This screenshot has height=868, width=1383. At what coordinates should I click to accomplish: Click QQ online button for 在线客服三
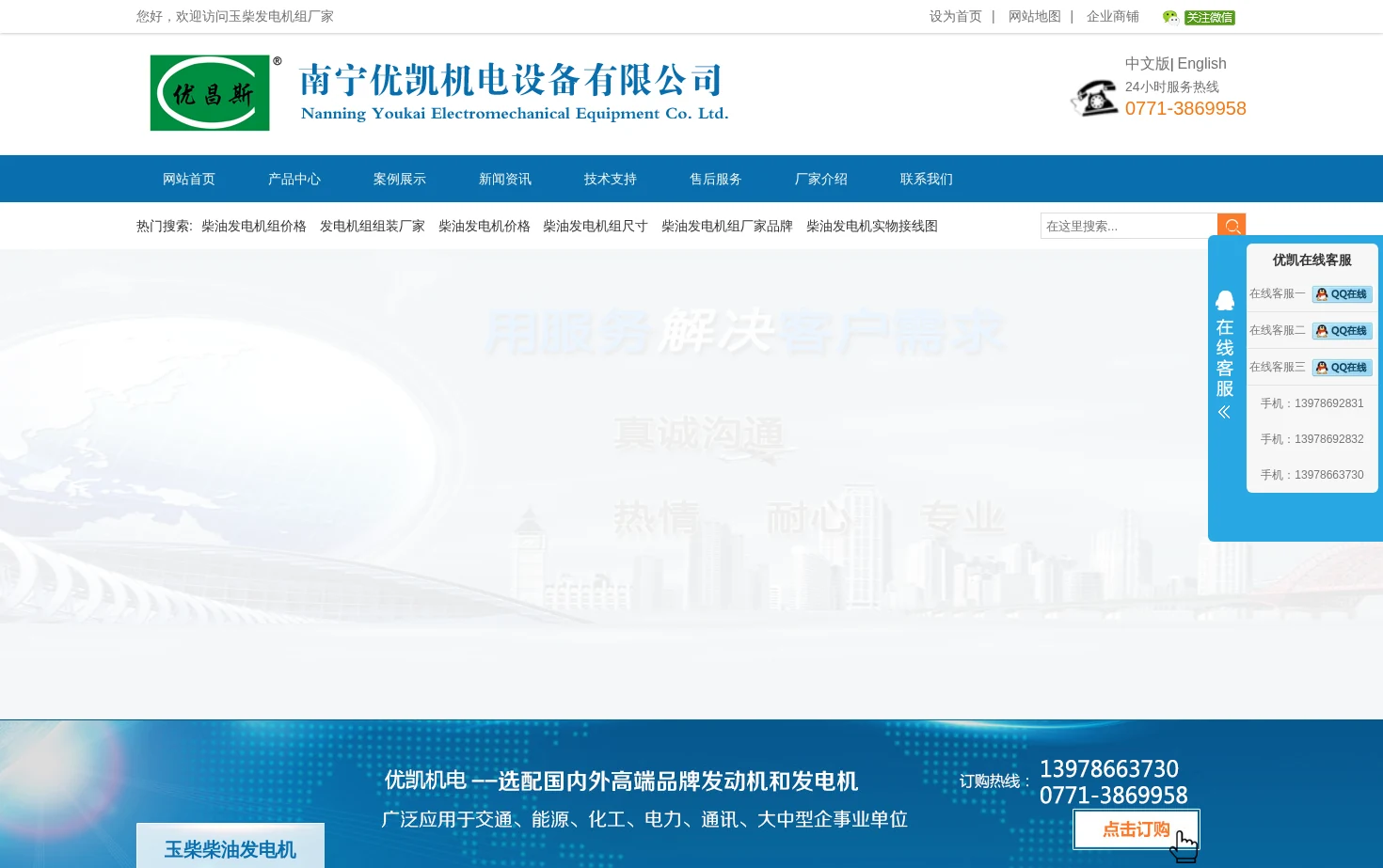pyautogui.click(x=1343, y=368)
